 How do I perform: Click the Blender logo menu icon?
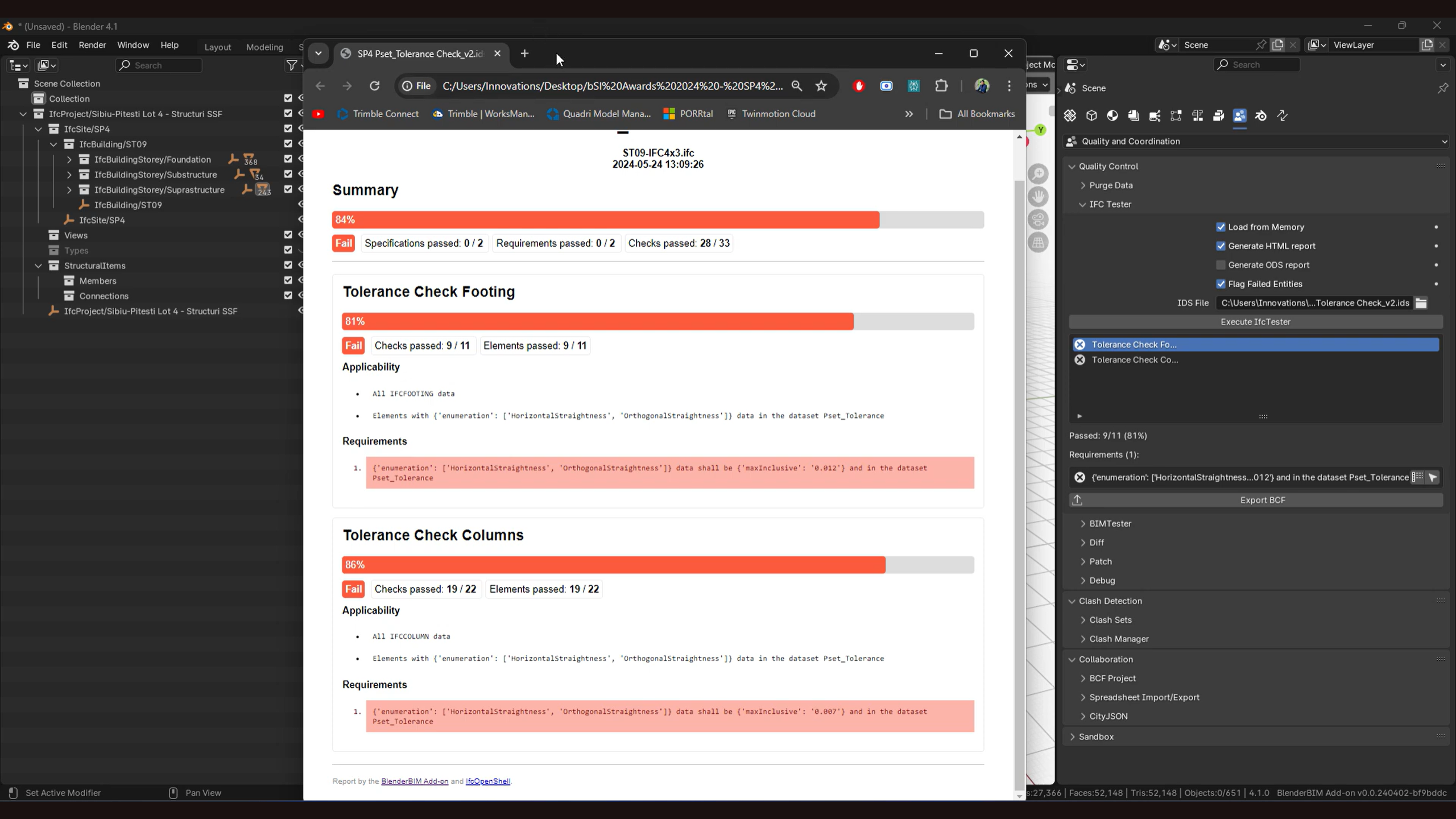14,45
